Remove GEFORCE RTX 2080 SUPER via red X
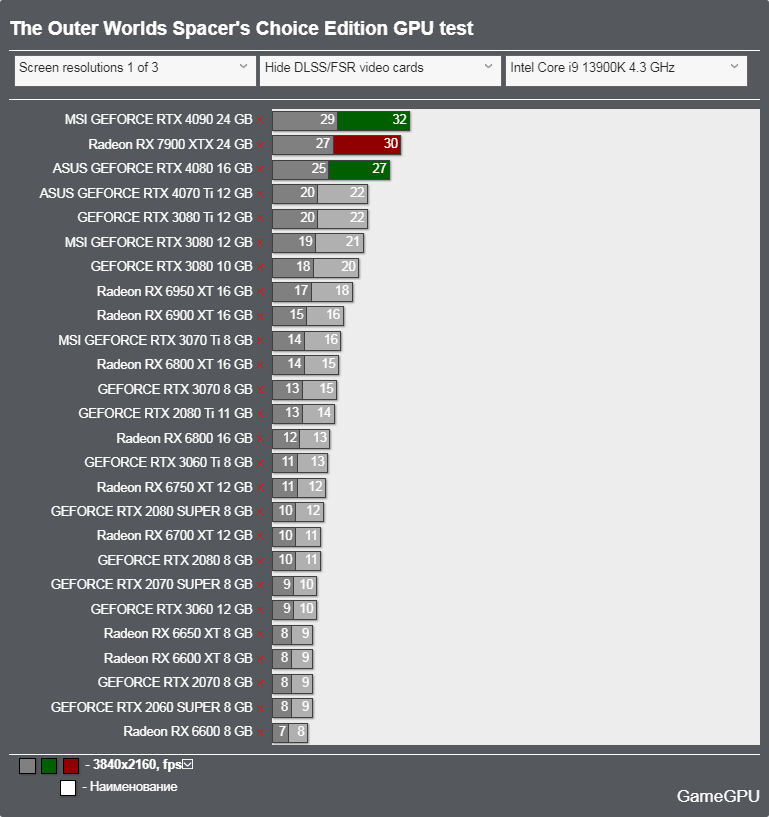769x817 pixels. [260, 512]
